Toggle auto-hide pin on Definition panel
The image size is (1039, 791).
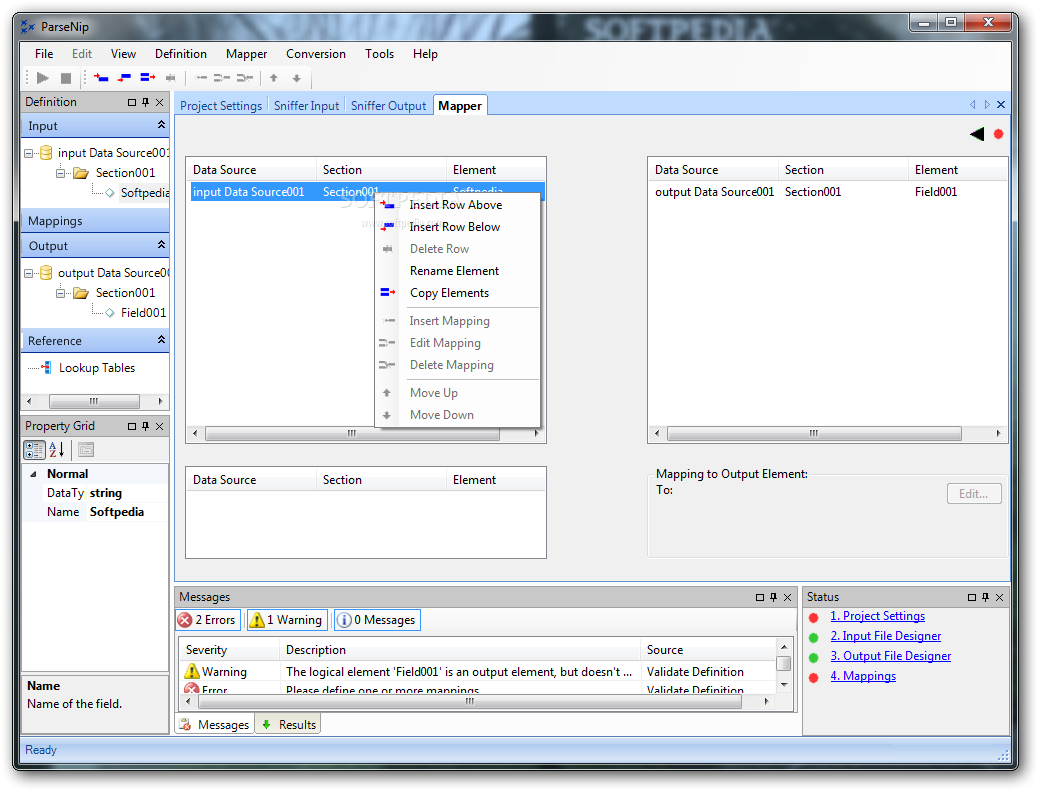point(146,102)
